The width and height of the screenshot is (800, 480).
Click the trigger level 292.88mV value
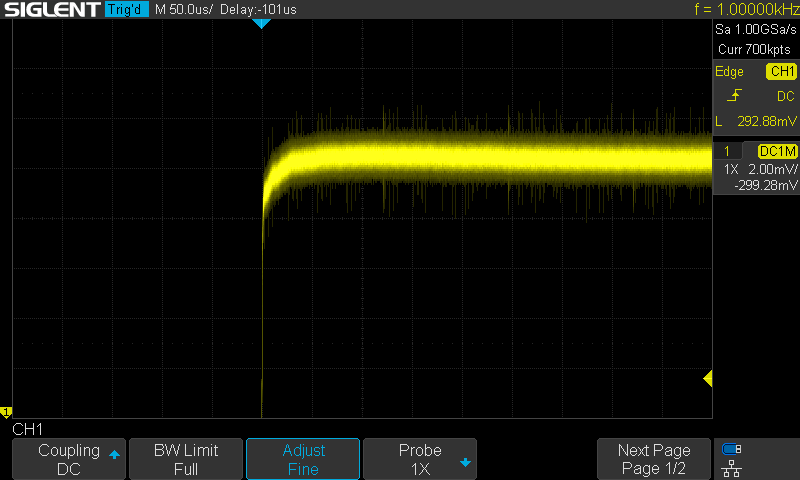click(767, 121)
